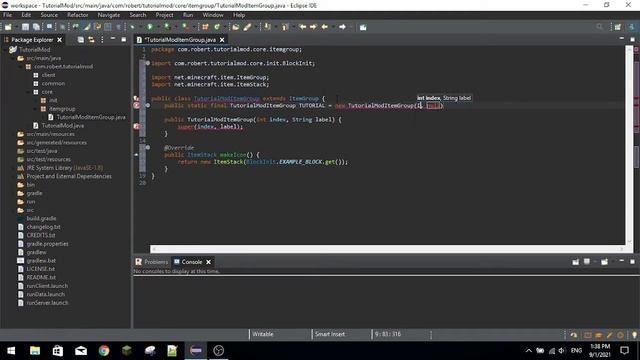Click the Open Type folder toolbar icon
The height and width of the screenshot is (360, 640).
point(236,27)
